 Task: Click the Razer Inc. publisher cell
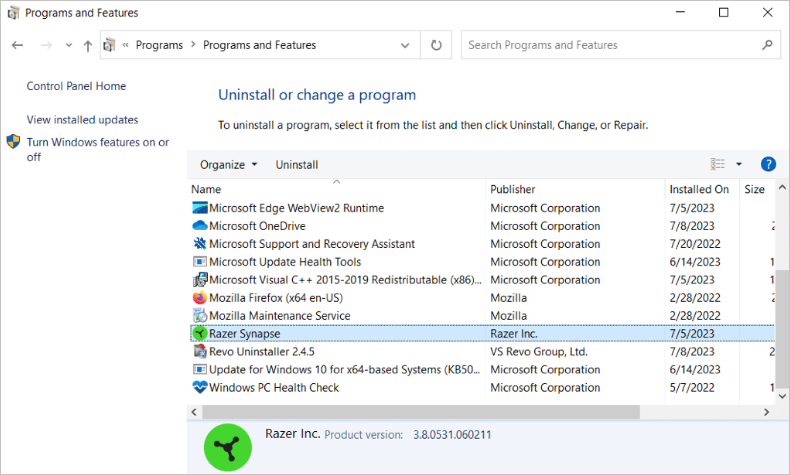pyautogui.click(x=514, y=333)
